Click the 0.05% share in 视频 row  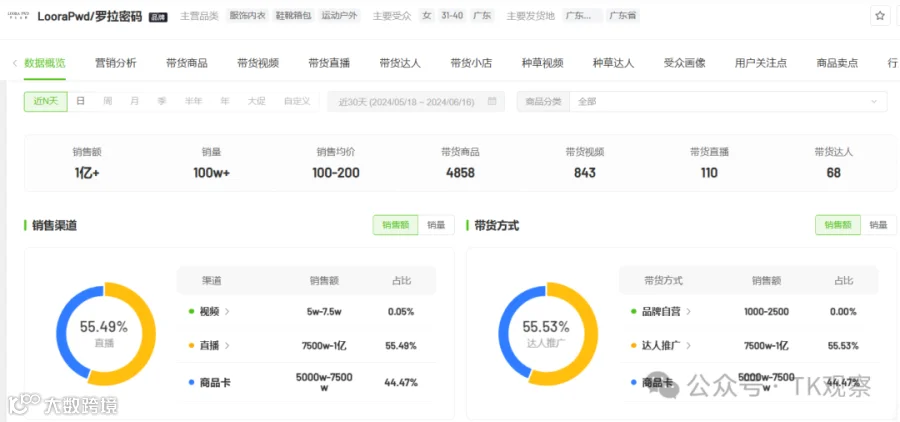(x=401, y=312)
